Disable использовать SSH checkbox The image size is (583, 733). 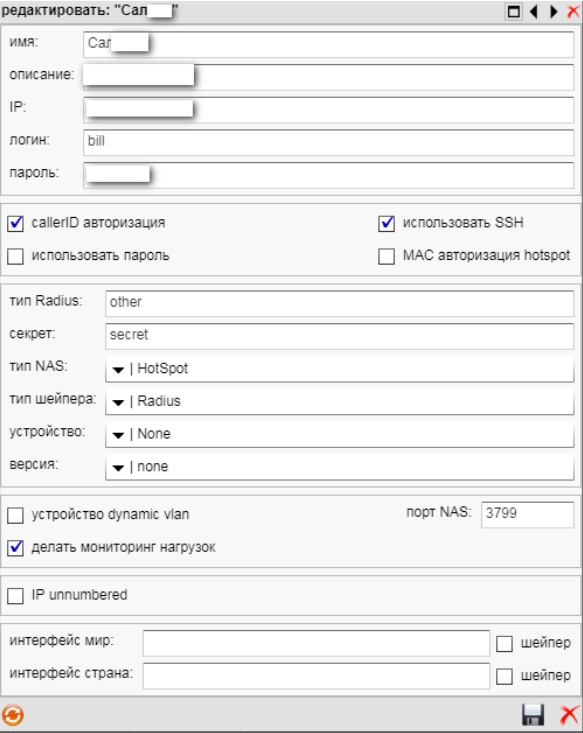coord(386,223)
